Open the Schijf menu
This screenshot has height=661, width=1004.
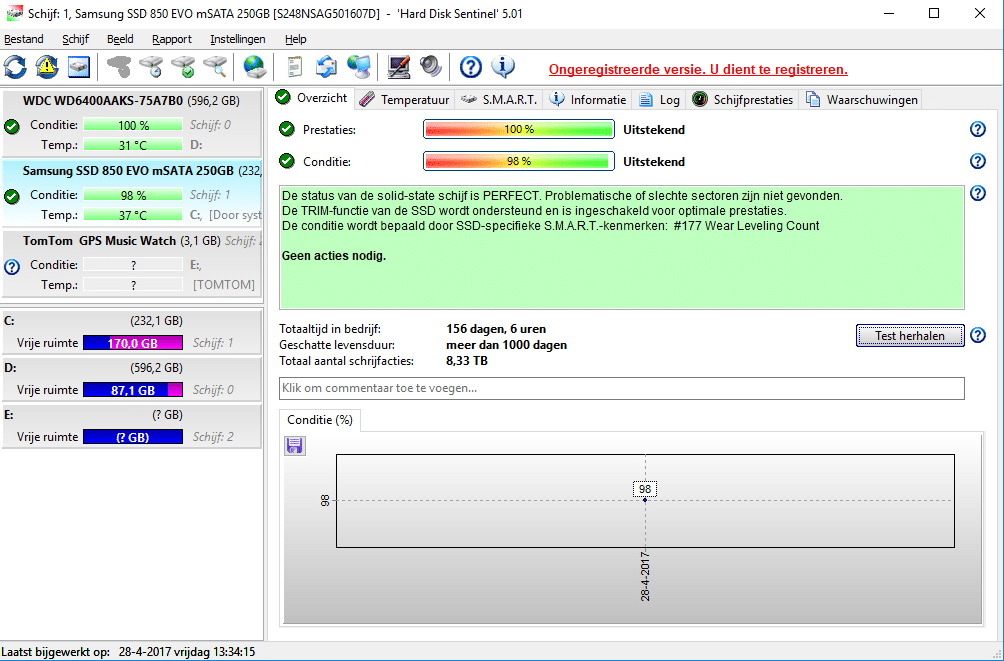point(76,39)
